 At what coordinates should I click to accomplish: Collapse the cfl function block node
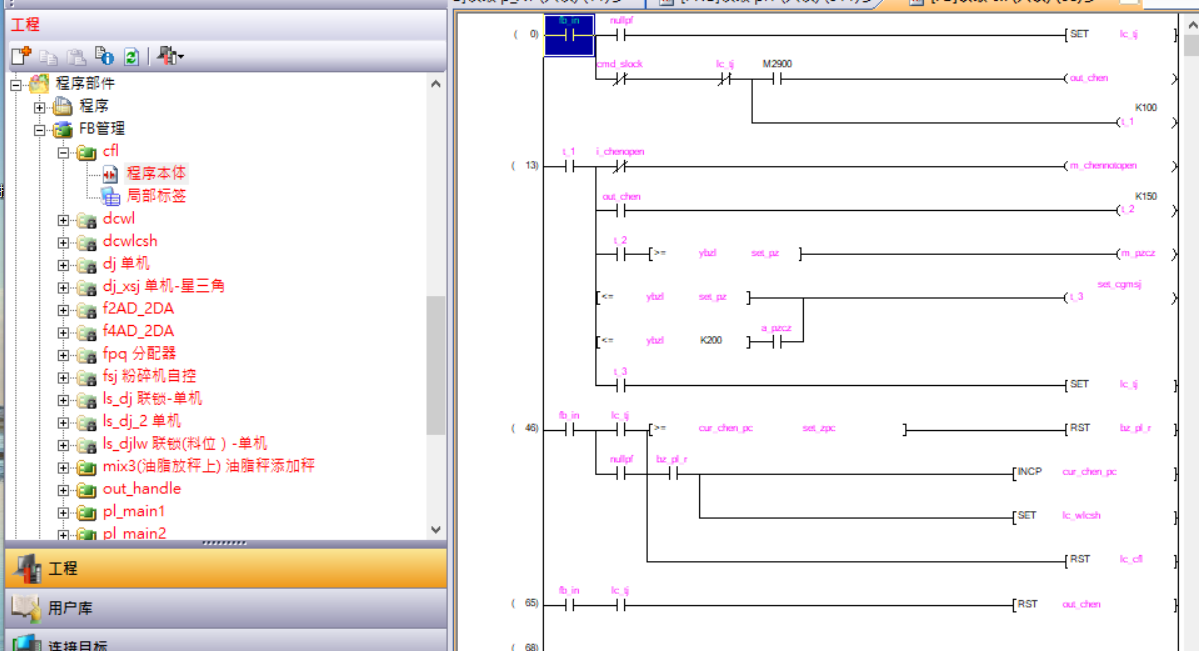[x=64, y=152]
